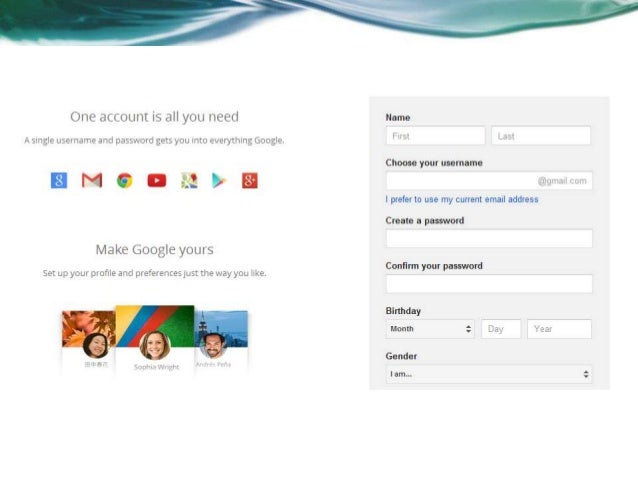Click the red Google+ icon
638x479 pixels.
(x=250, y=180)
